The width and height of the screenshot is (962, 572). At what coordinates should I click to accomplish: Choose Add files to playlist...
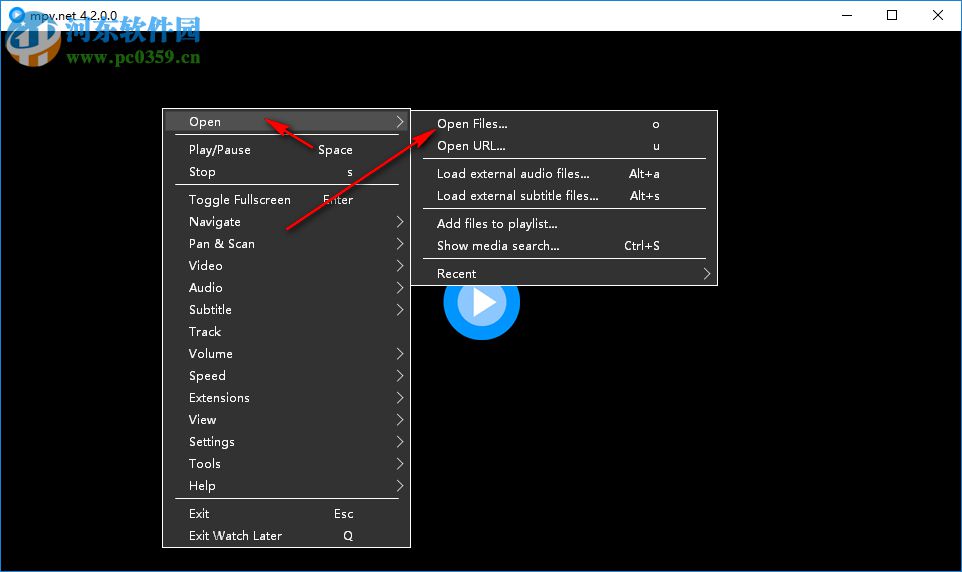click(x=564, y=224)
